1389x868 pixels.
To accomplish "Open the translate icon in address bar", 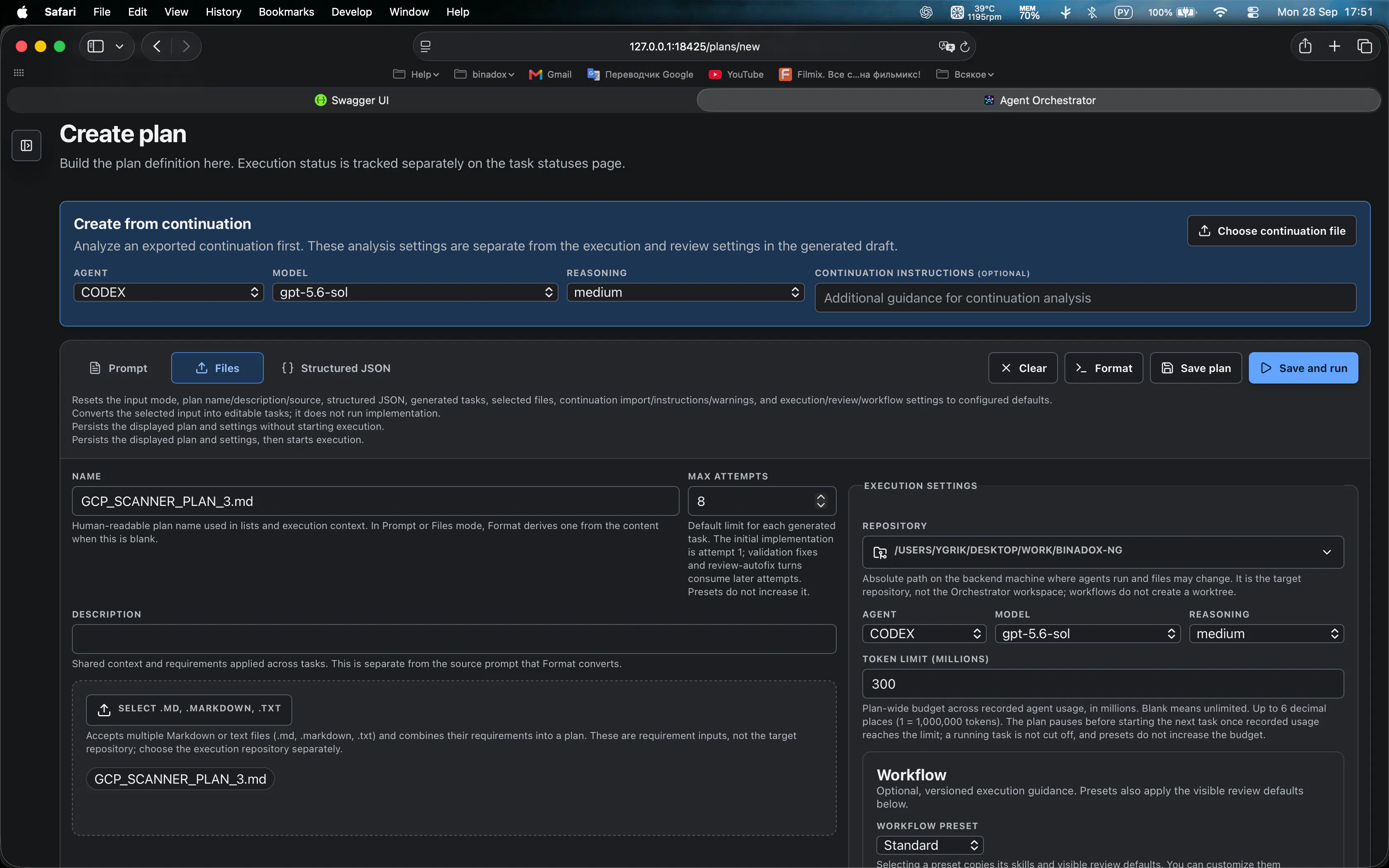I will (x=947, y=46).
